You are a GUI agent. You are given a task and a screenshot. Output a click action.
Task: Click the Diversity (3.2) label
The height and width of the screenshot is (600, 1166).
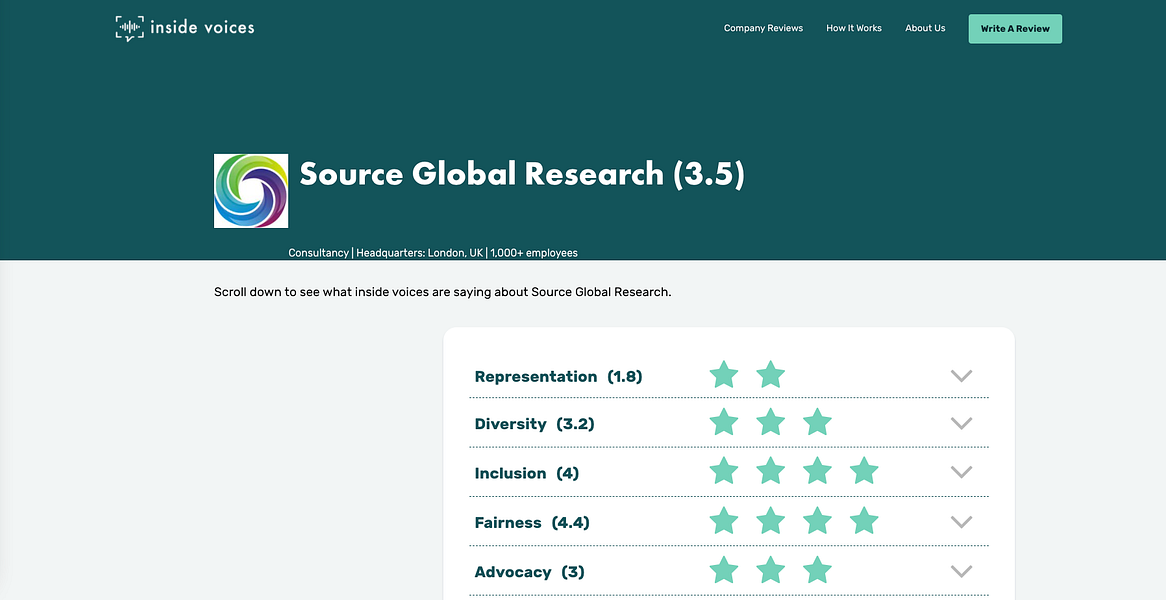tap(534, 424)
